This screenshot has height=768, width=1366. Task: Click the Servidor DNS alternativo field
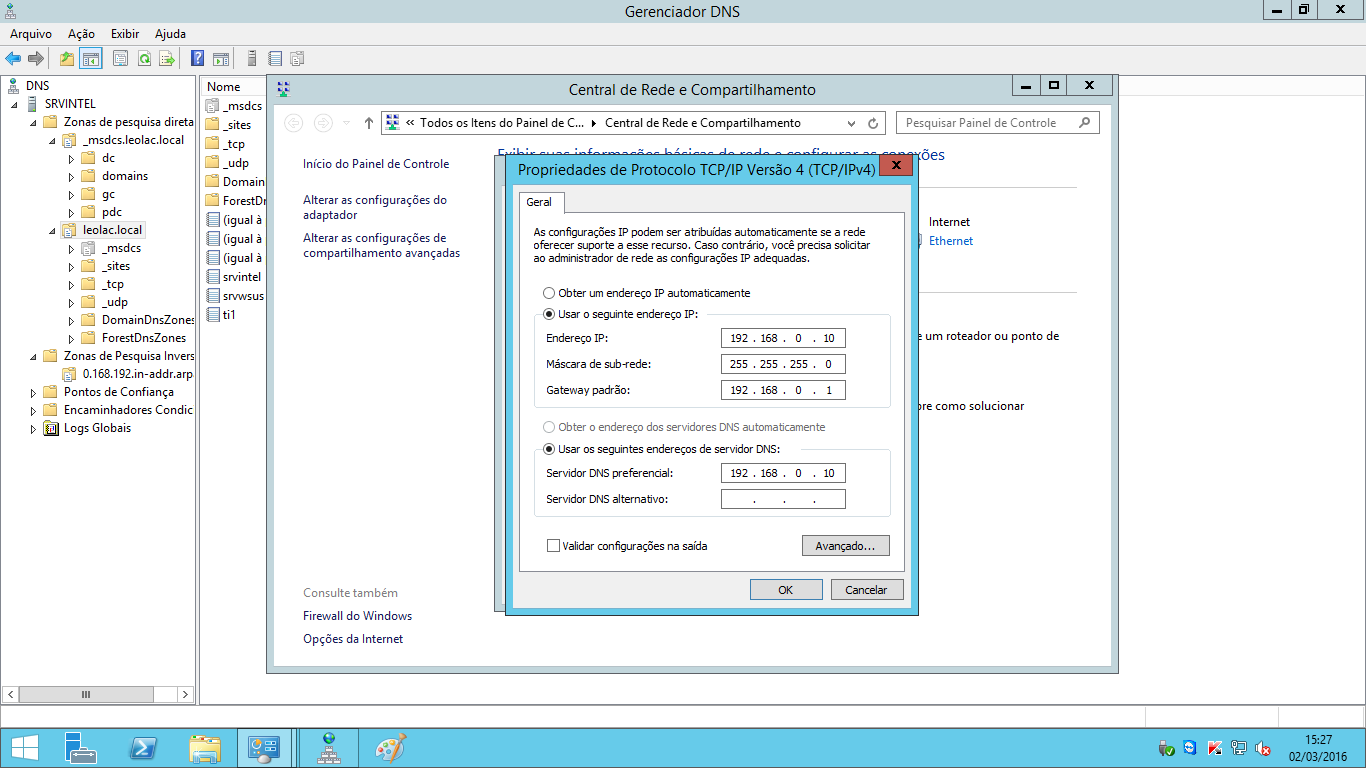[x=783, y=499]
